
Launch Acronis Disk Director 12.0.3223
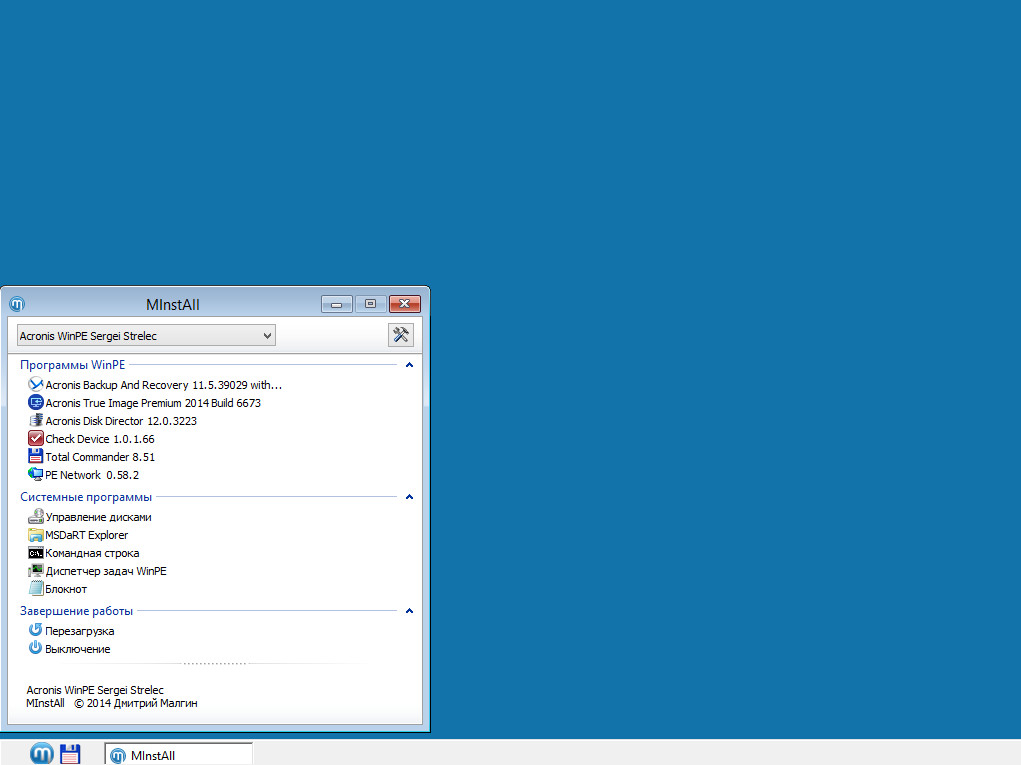[x=121, y=421]
